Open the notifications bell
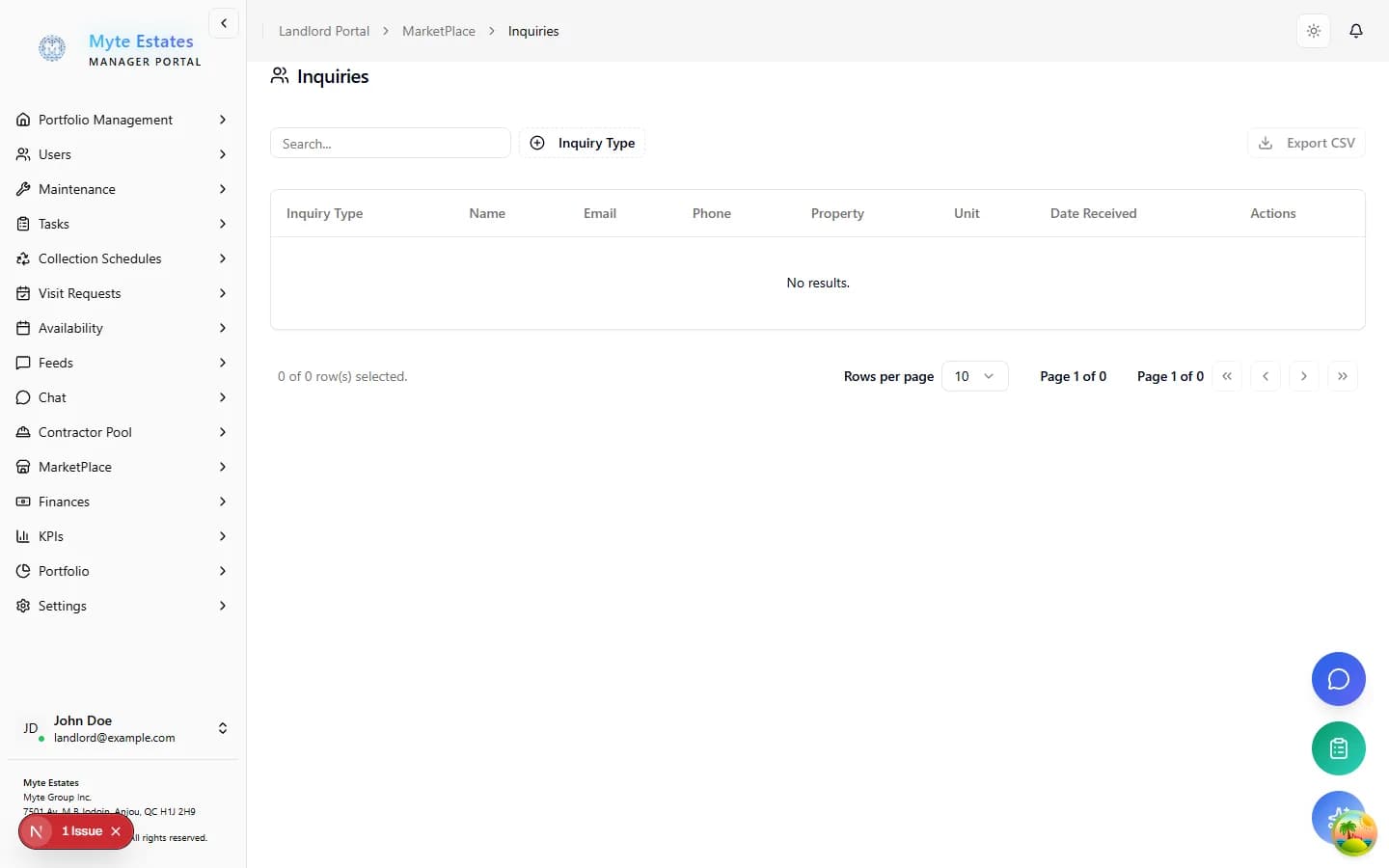This screenshot has width=1389, height=868. [1356, 31]
